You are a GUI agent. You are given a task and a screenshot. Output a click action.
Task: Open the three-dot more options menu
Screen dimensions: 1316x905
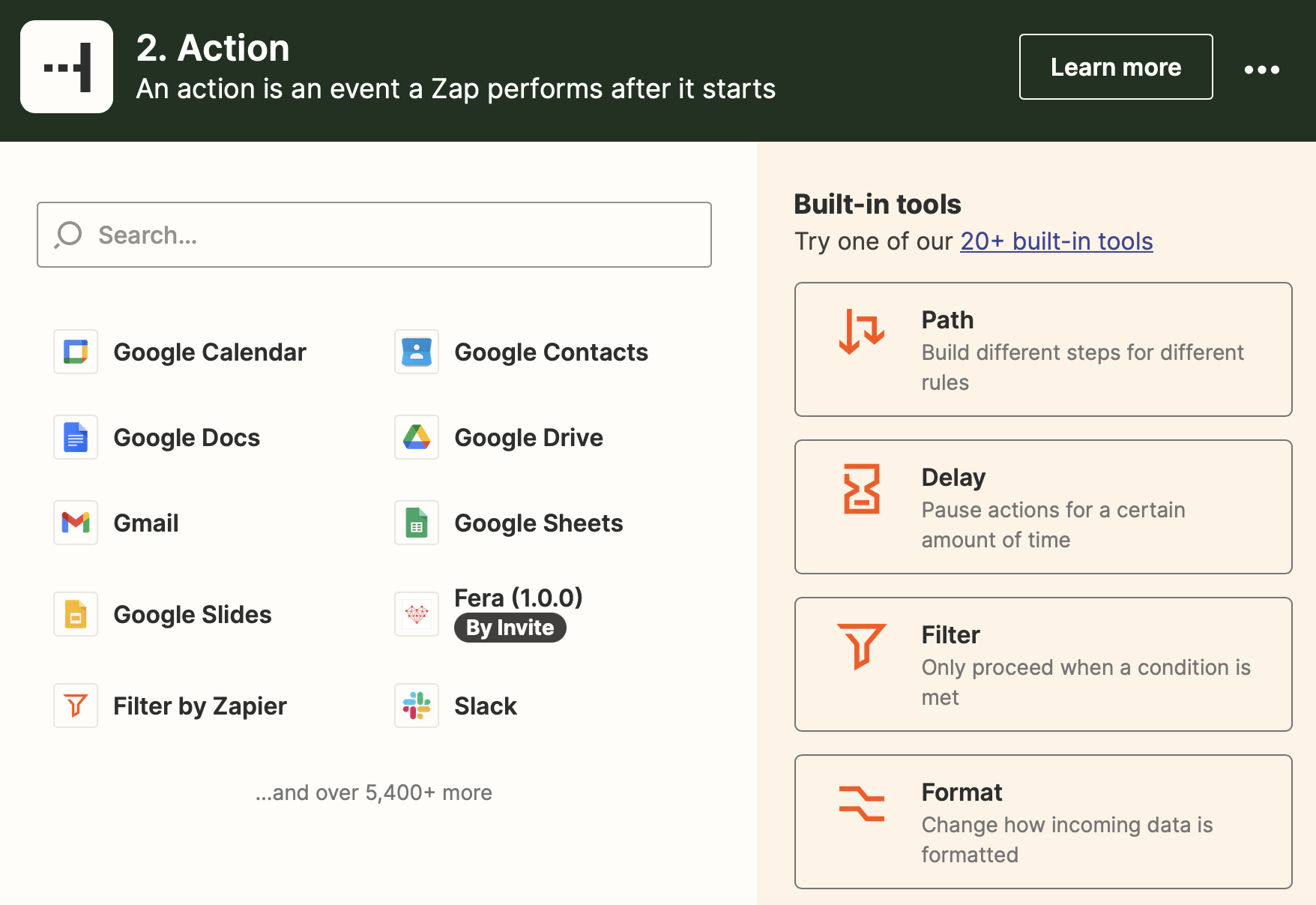(1262, 69)
